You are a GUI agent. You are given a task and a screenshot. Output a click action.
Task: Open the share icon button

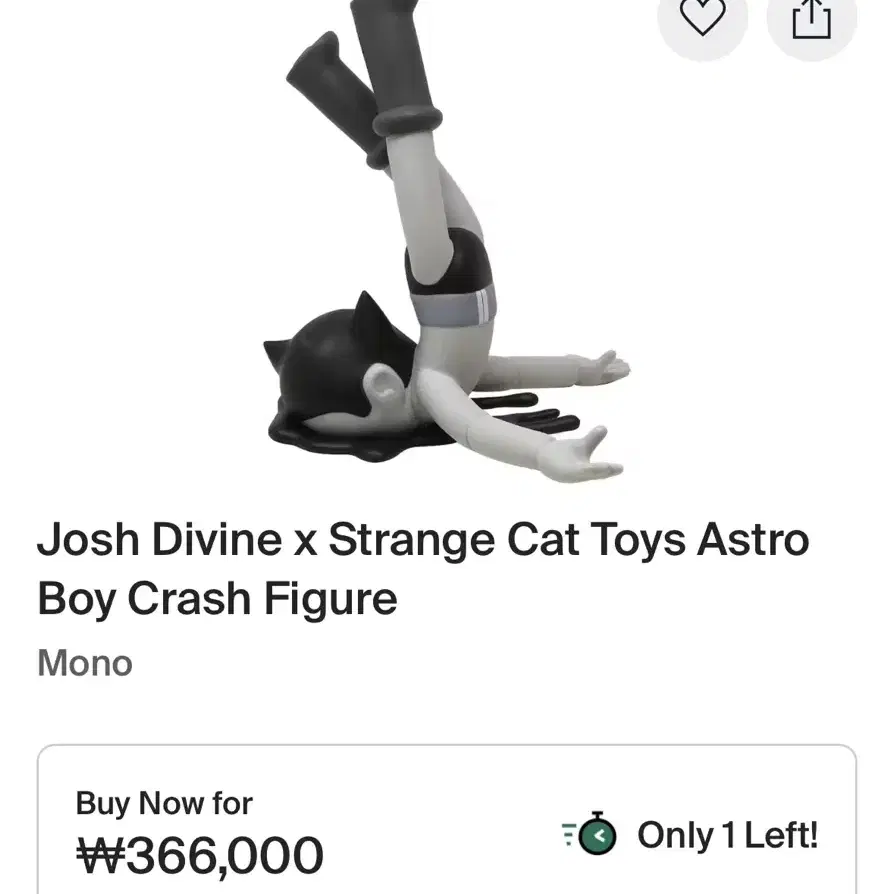811,19
